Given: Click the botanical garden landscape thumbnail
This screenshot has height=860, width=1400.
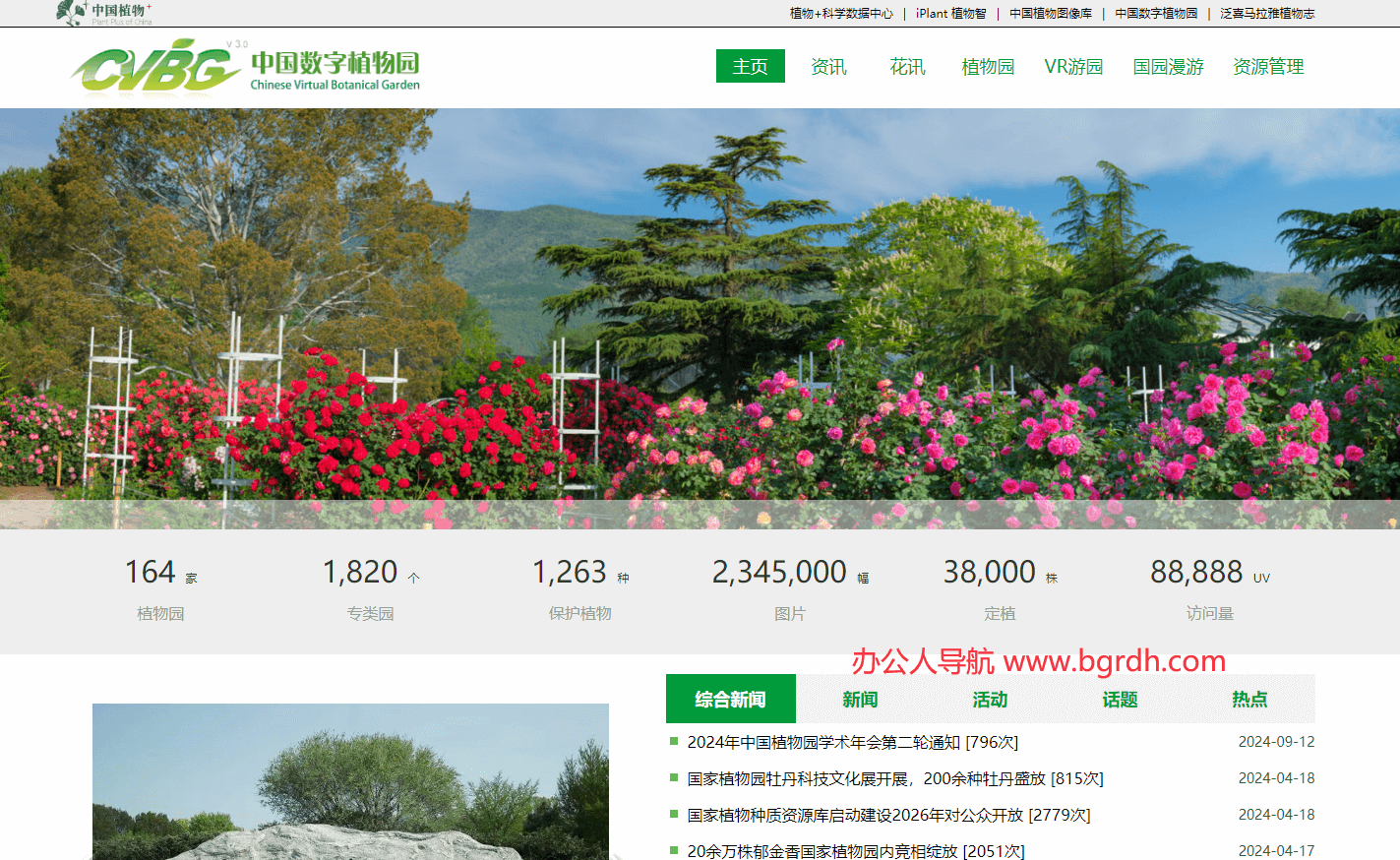Looking at the screenshot, I should pyautogui.click(x=349, y=782).
